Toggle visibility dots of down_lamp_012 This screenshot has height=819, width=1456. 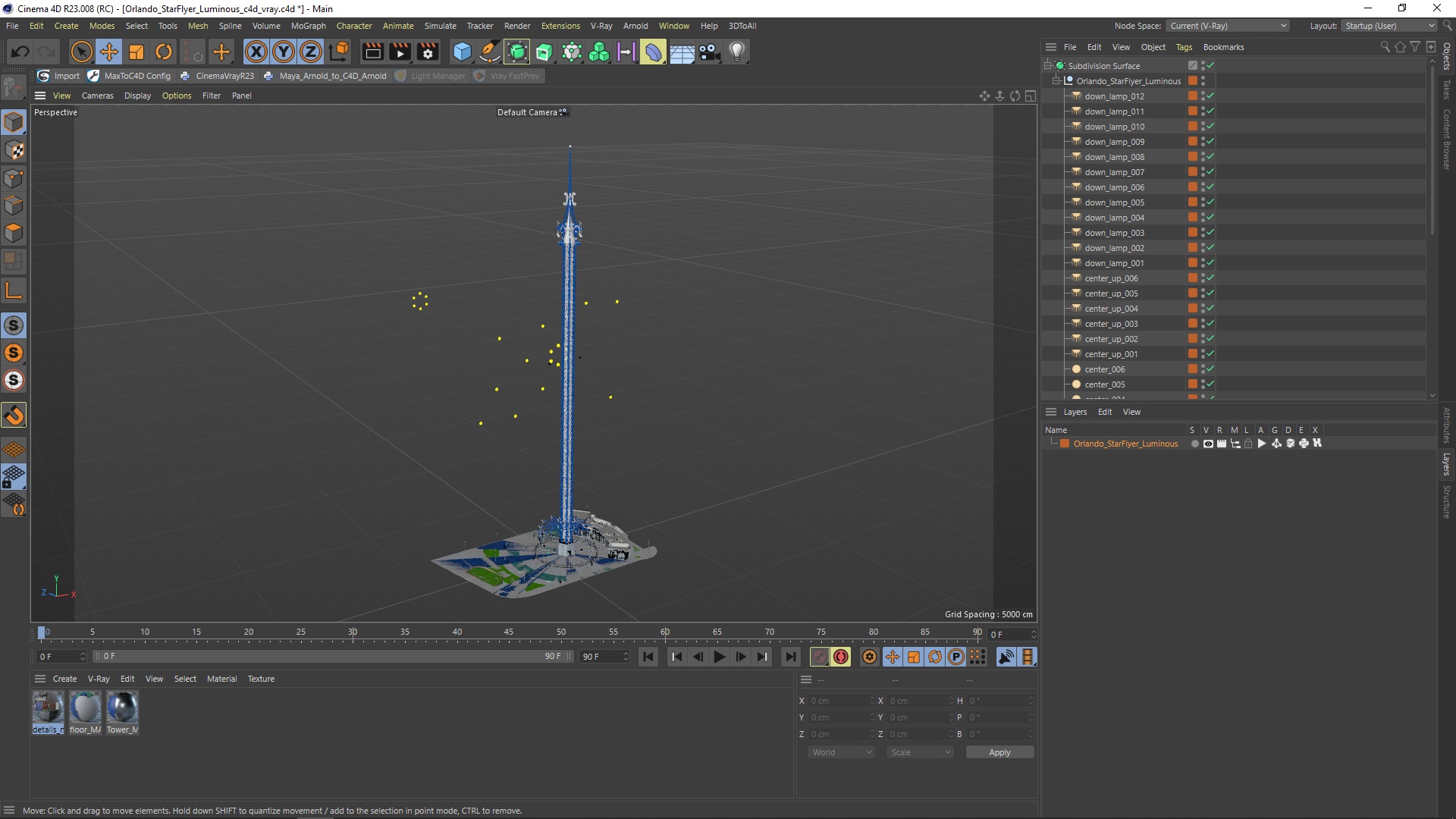tap(1203, 96)
